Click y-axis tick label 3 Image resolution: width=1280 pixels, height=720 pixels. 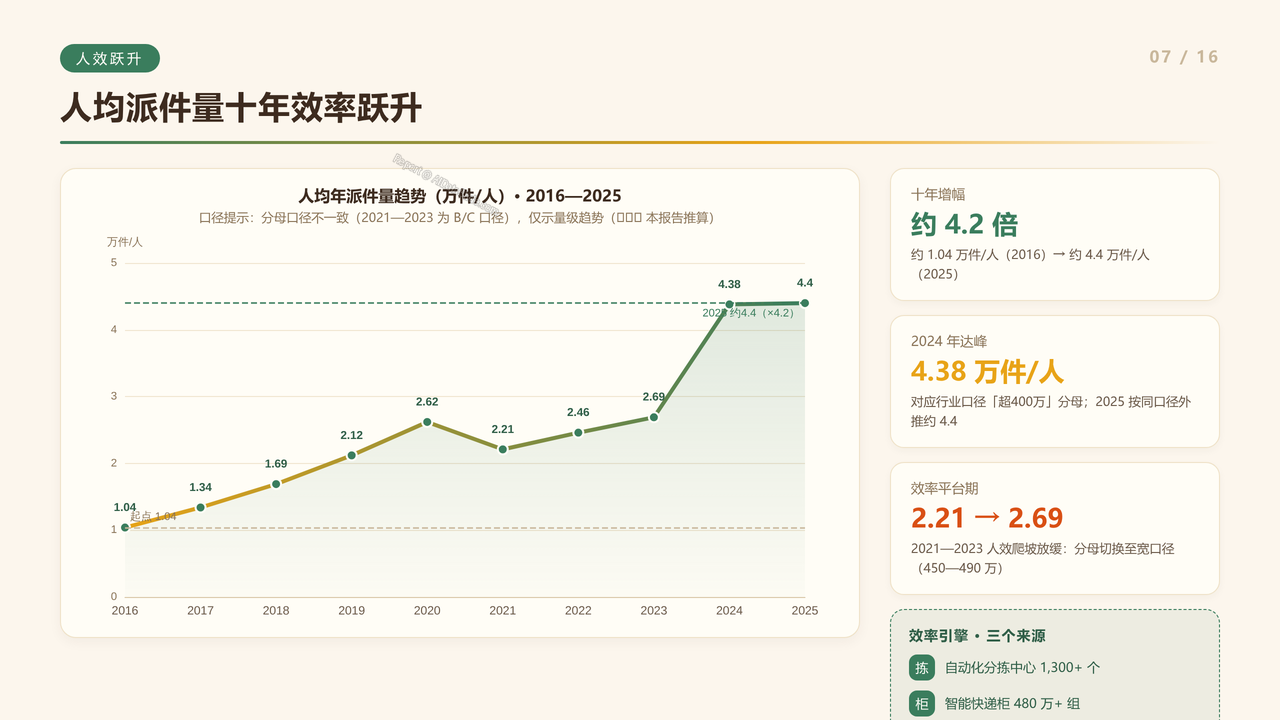pyautogui.click(x=114, y=396)
